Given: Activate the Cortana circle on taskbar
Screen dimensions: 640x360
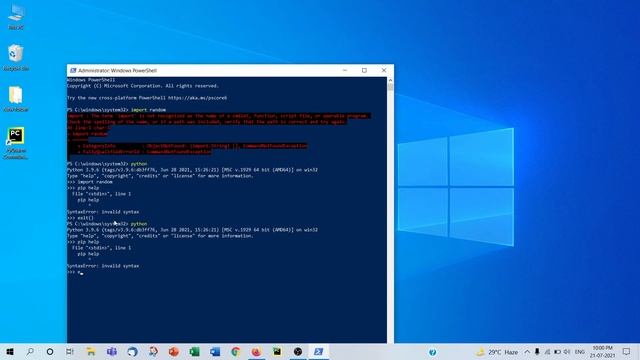Looking at the screenshot, I should (x=50, y=351).
